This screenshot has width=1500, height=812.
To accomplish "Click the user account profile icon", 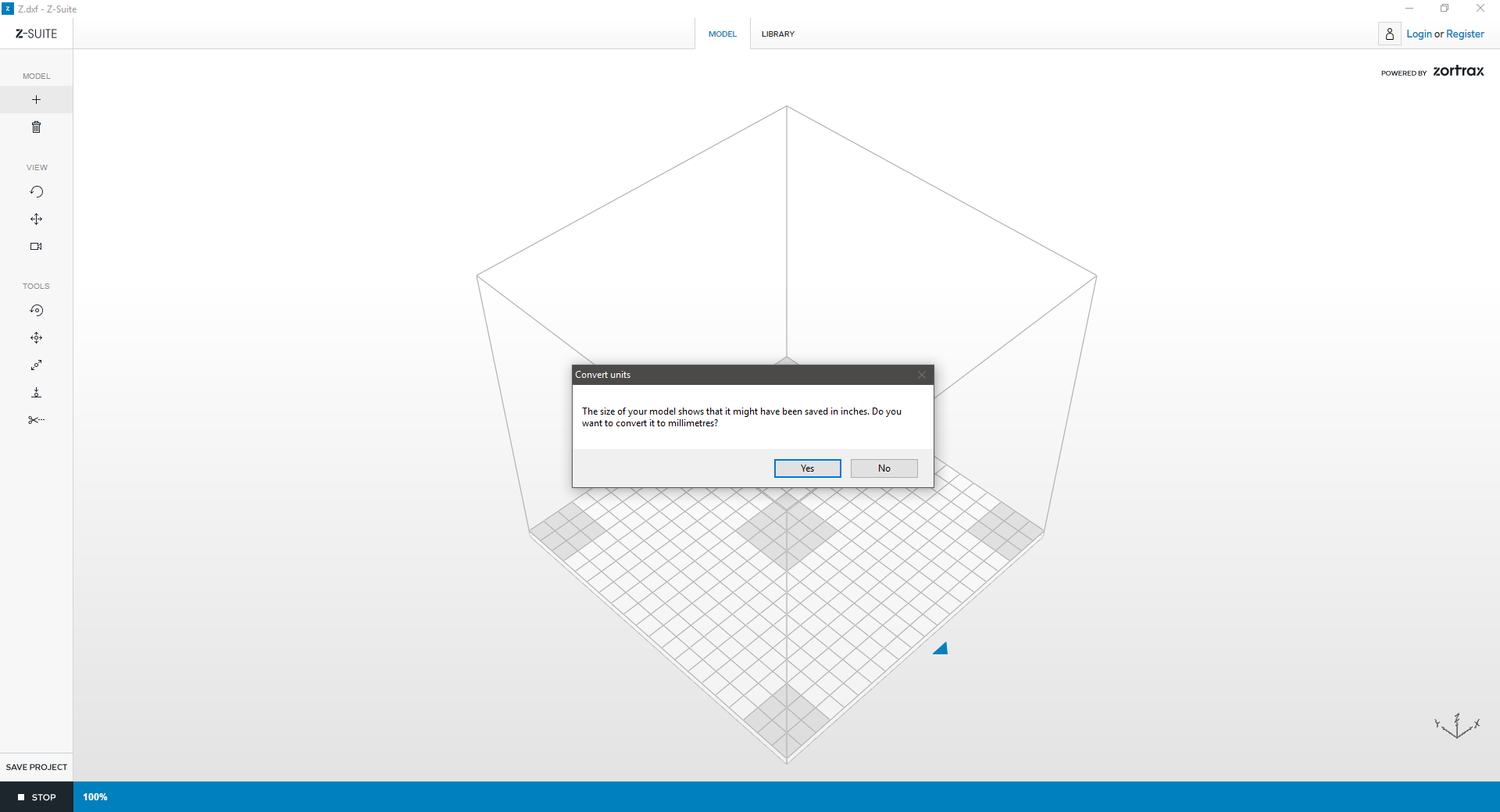I will pyautogui.click(x=1389, y=34).
